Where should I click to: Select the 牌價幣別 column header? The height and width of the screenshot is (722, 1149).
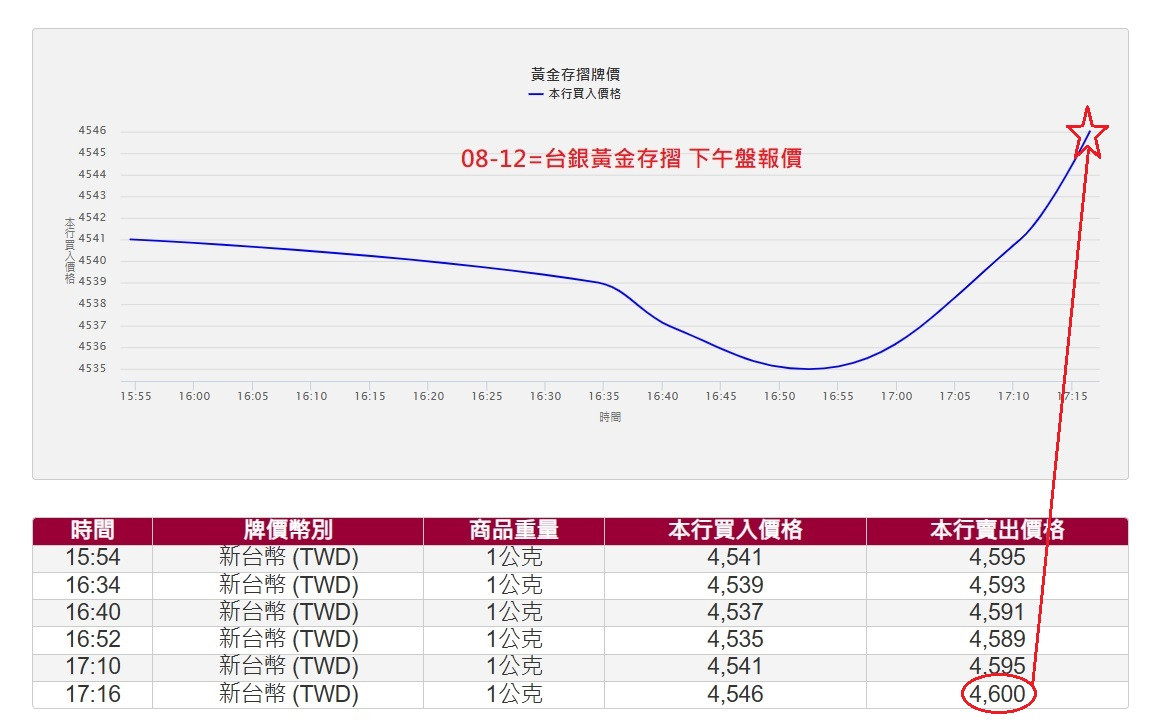coord(288,531)
